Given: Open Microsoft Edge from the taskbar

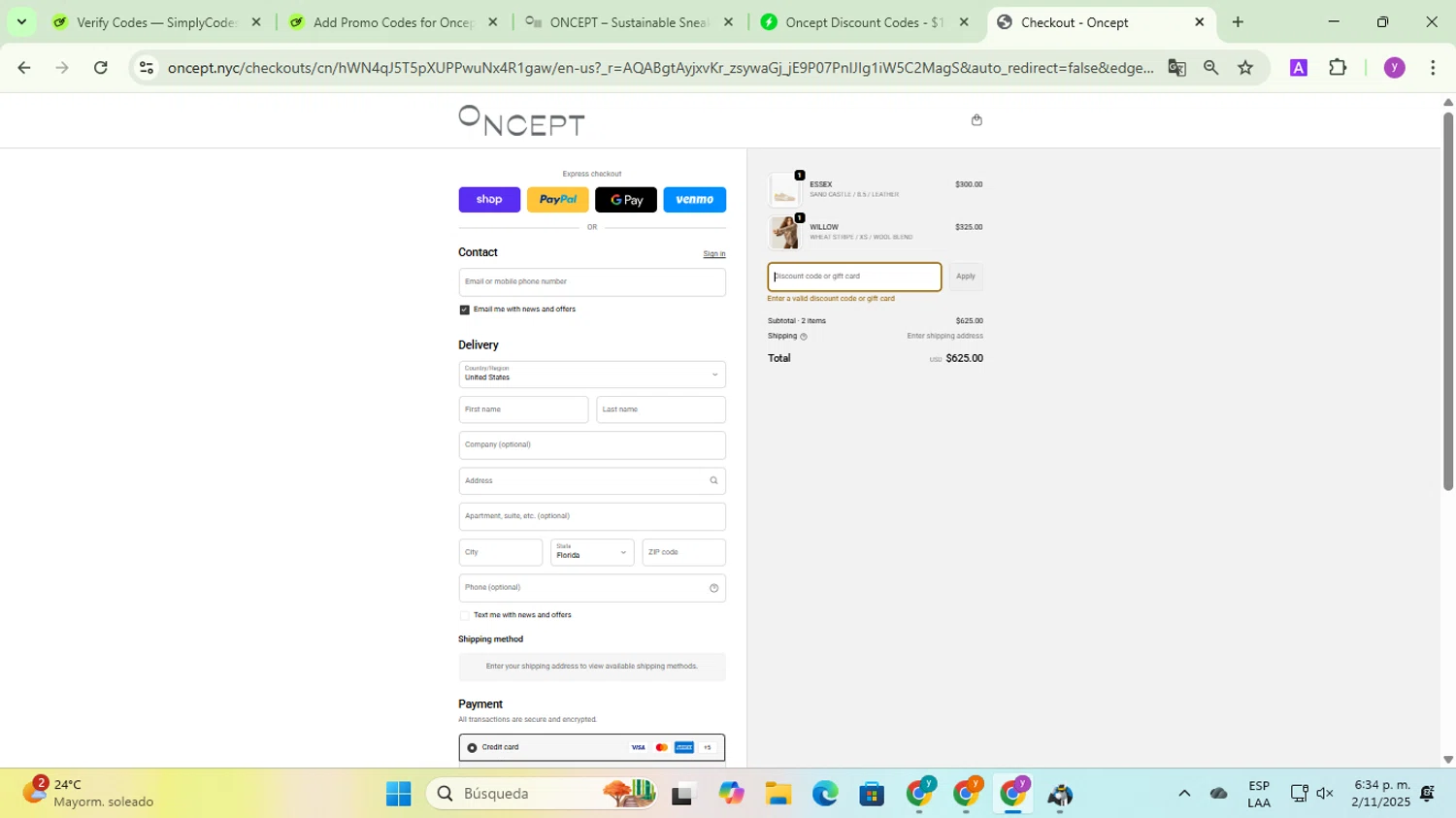Looking at the screenshot, I should (825, 795).
